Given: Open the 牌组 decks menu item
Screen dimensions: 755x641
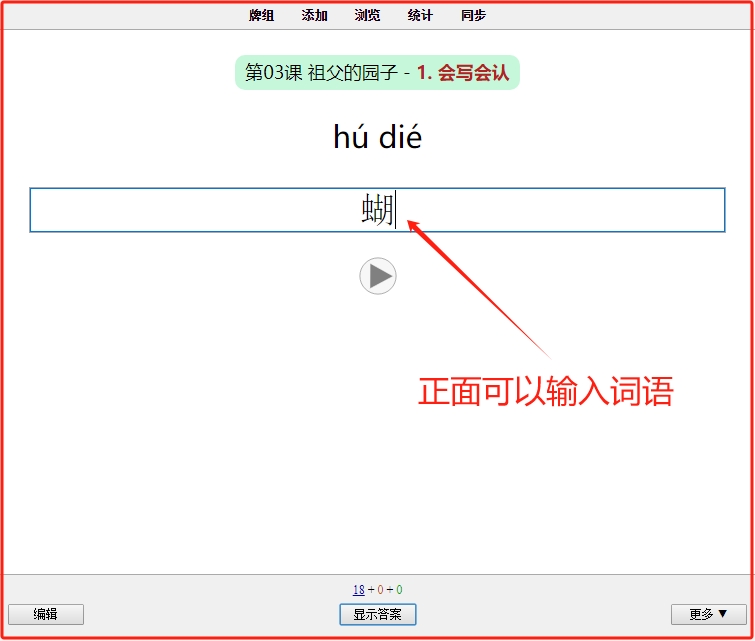Looking at the screenshot, I should pos(261,15).
